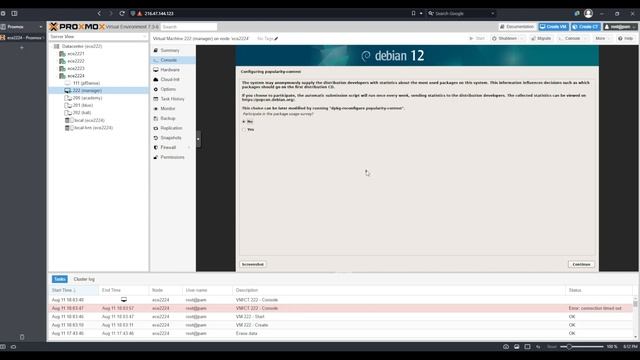Image resolution: width=640 pixels, height=360 pixels.
Task: Open the Summary panel of VM 222
Action: [x=170, y=50]
